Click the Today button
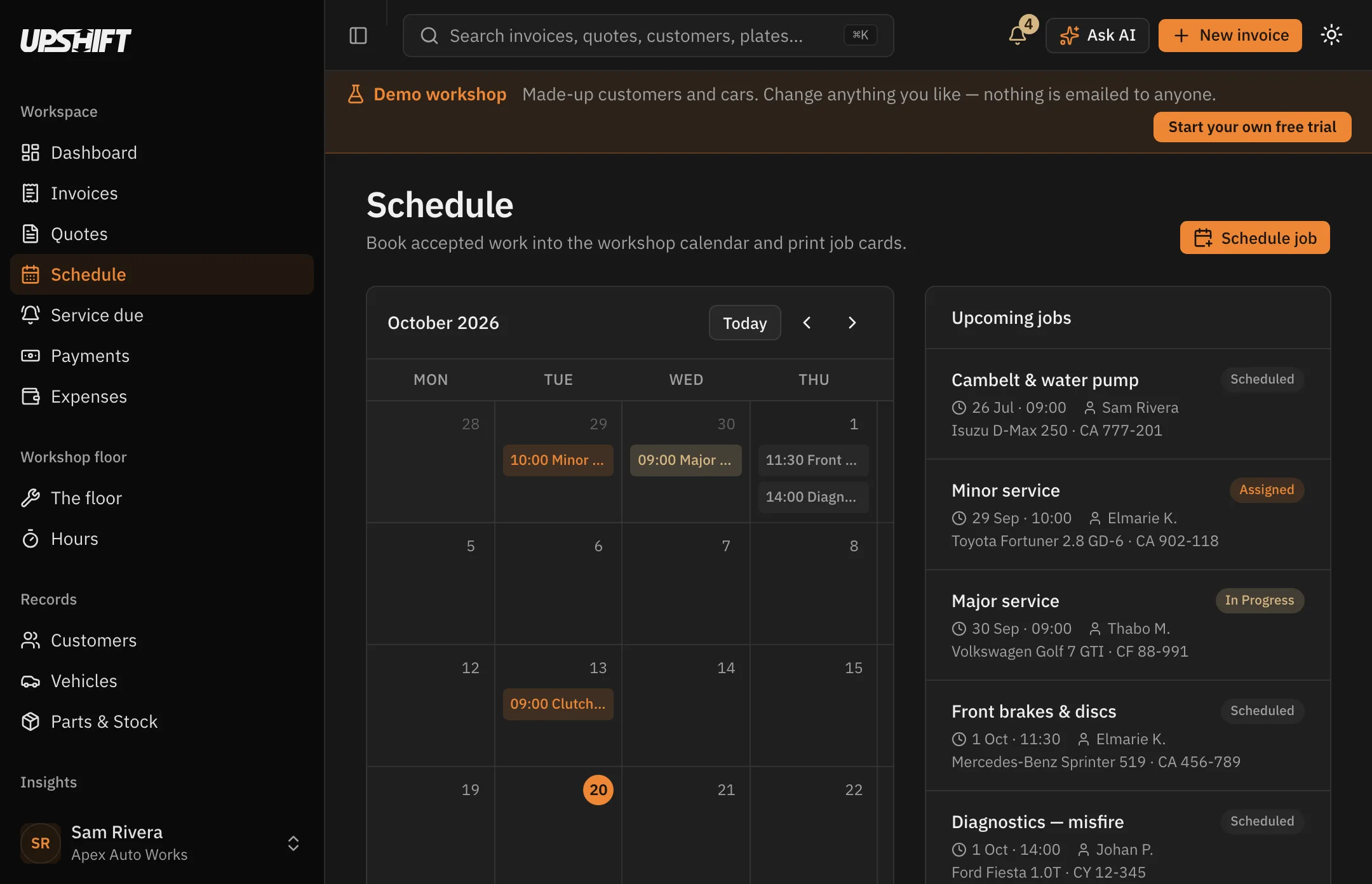 tap(745, 323)
